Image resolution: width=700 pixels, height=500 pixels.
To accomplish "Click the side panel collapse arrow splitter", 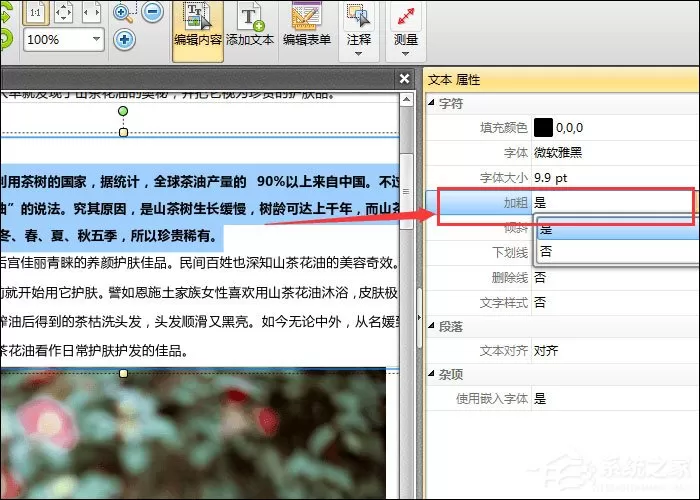I will click(x=419, y=317).
